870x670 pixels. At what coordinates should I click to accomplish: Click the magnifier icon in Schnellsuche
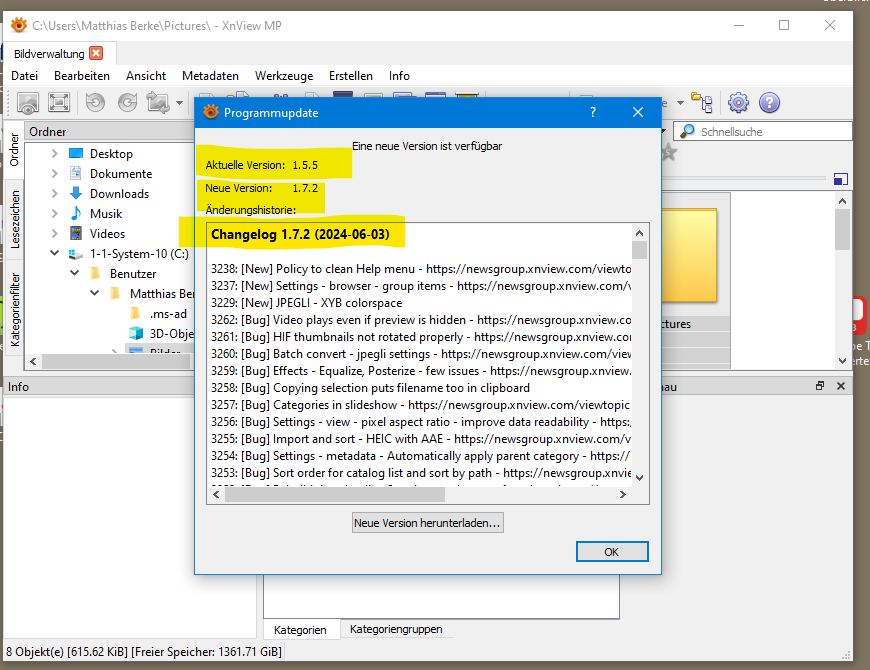click(687, 131)
